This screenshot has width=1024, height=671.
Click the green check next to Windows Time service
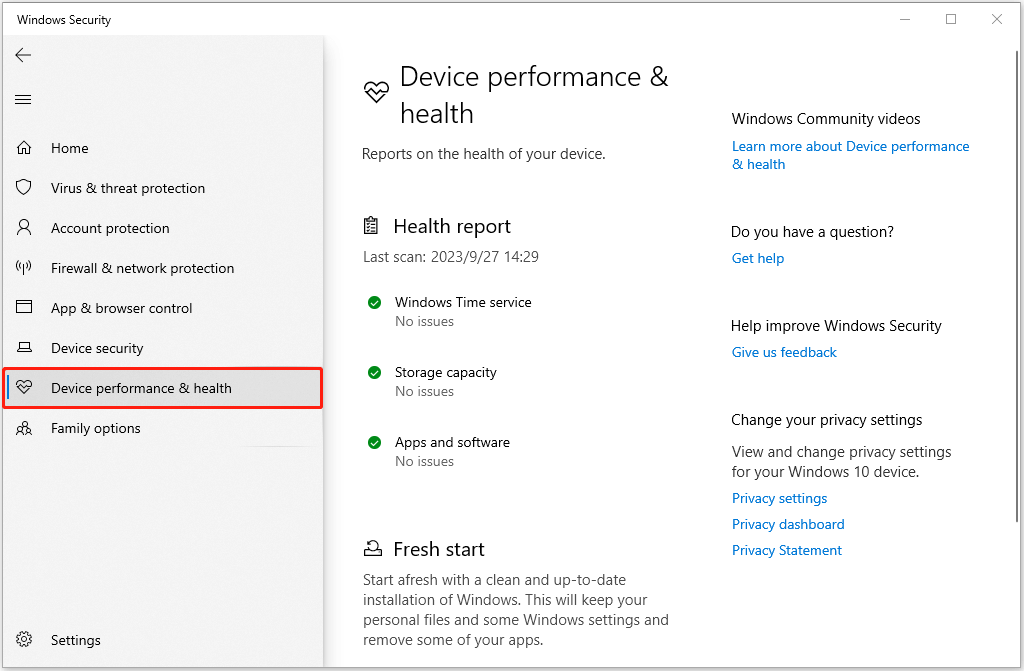[374, 303]
